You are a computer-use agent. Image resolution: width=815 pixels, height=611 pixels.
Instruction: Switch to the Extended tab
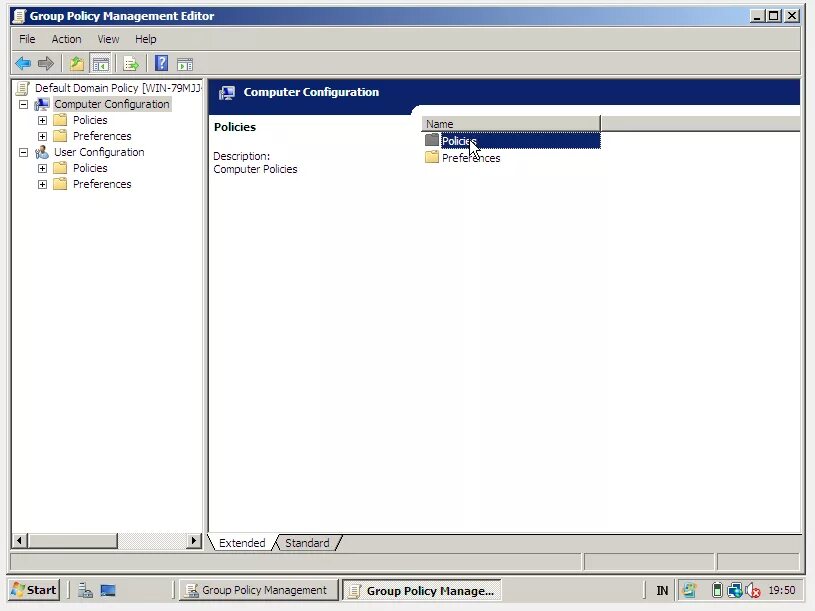[x=242, y=543]
